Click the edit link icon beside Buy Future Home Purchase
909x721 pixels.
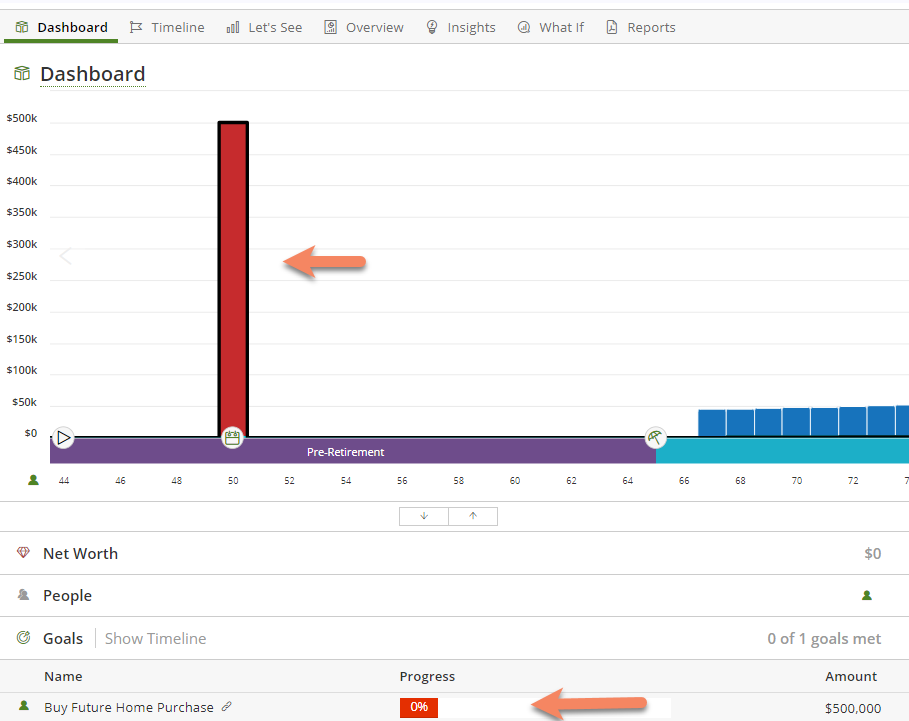227,707
